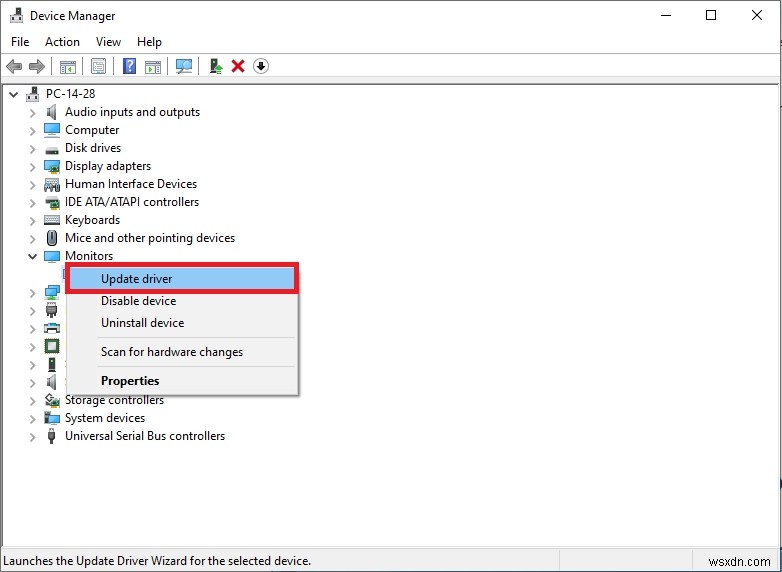Click the Keyboards category icon
This screenshot has width=782, height=572.
(x=52, y=220)
